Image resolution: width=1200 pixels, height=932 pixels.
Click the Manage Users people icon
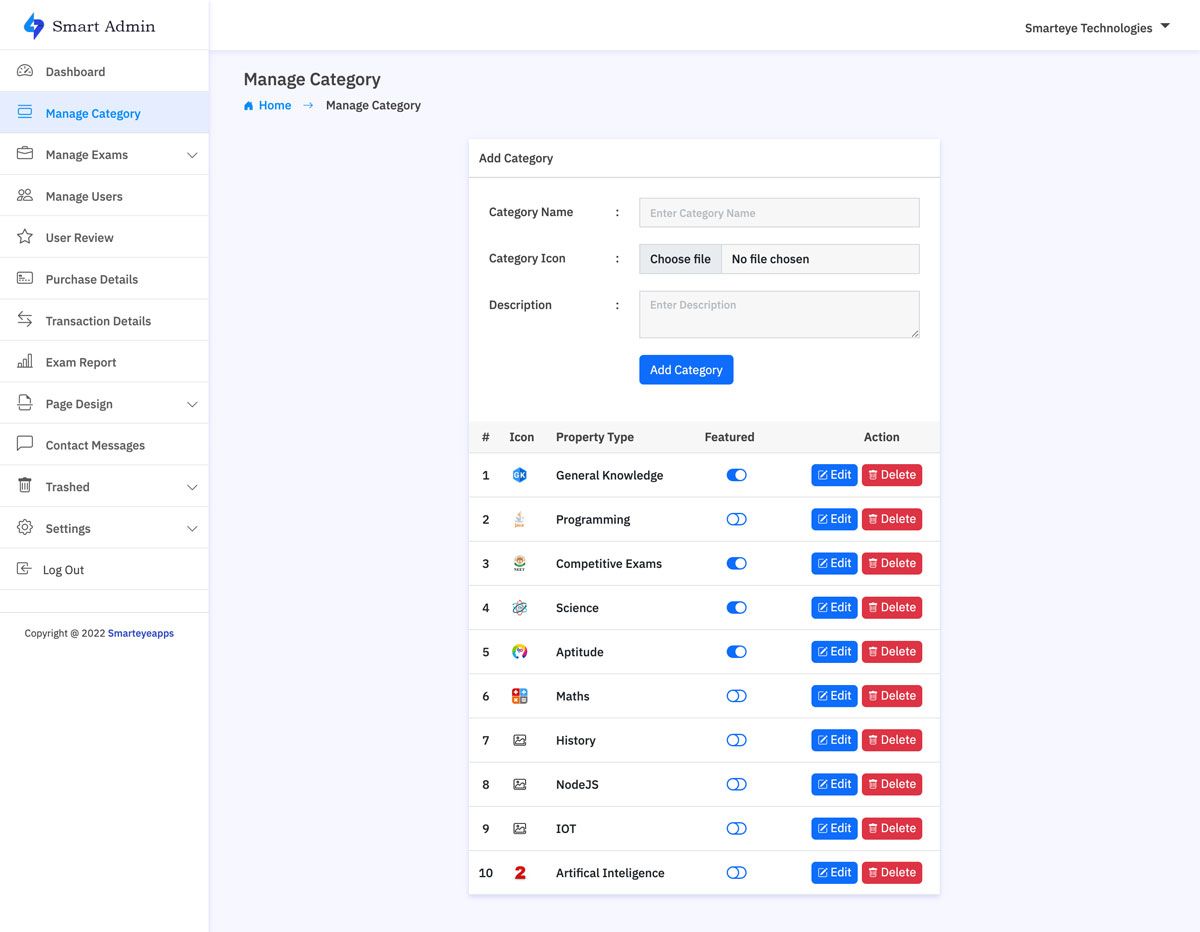pyautogui.click(x=25, y=196)
